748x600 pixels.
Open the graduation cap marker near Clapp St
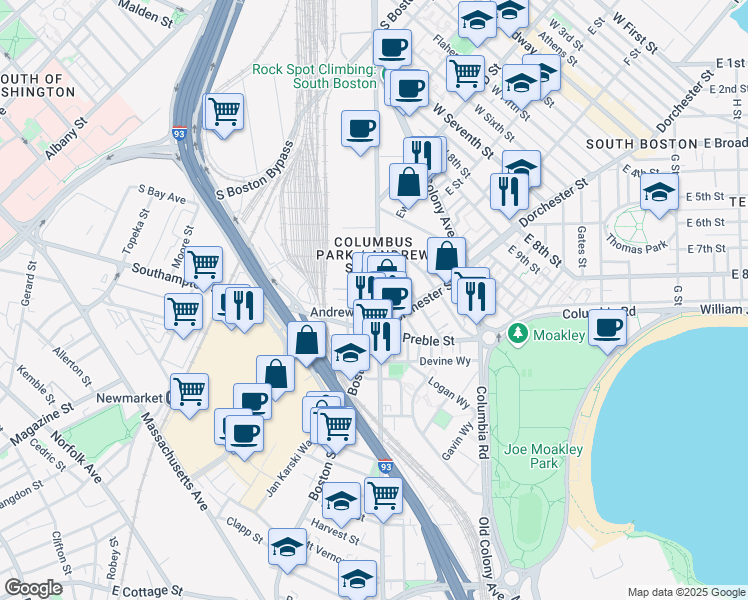click(287, 548)
